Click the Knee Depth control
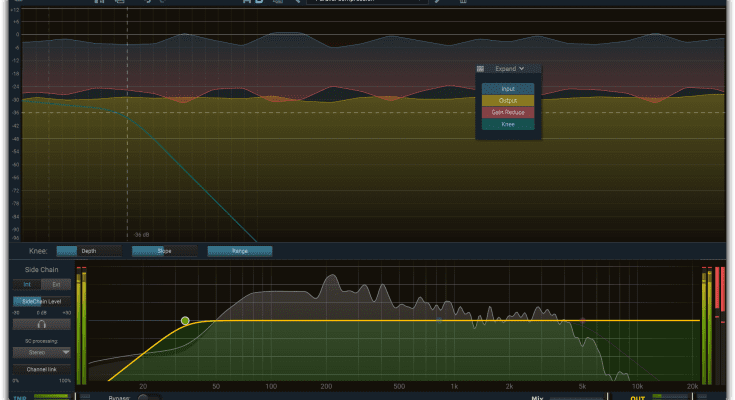 tap(88, 251)
